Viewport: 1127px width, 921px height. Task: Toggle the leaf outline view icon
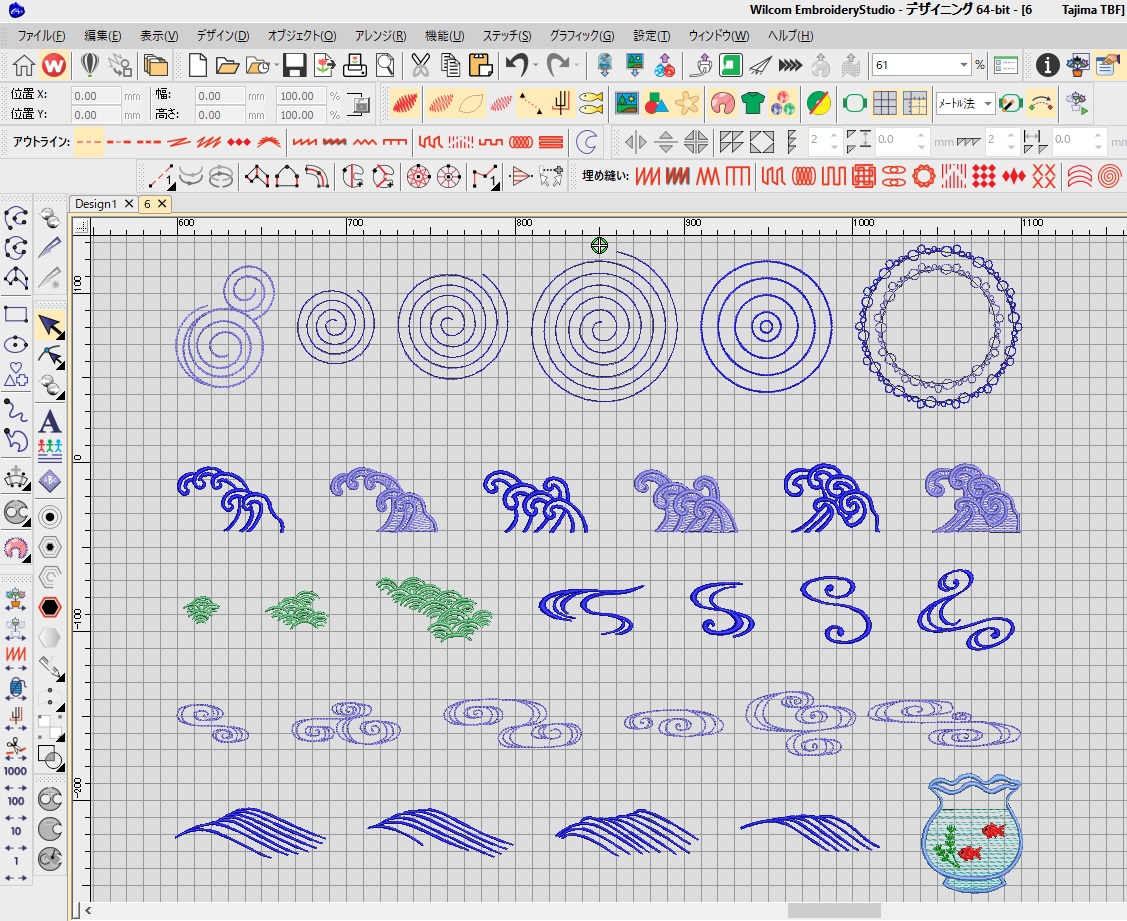pyautogui.click(x=471, y=104)
